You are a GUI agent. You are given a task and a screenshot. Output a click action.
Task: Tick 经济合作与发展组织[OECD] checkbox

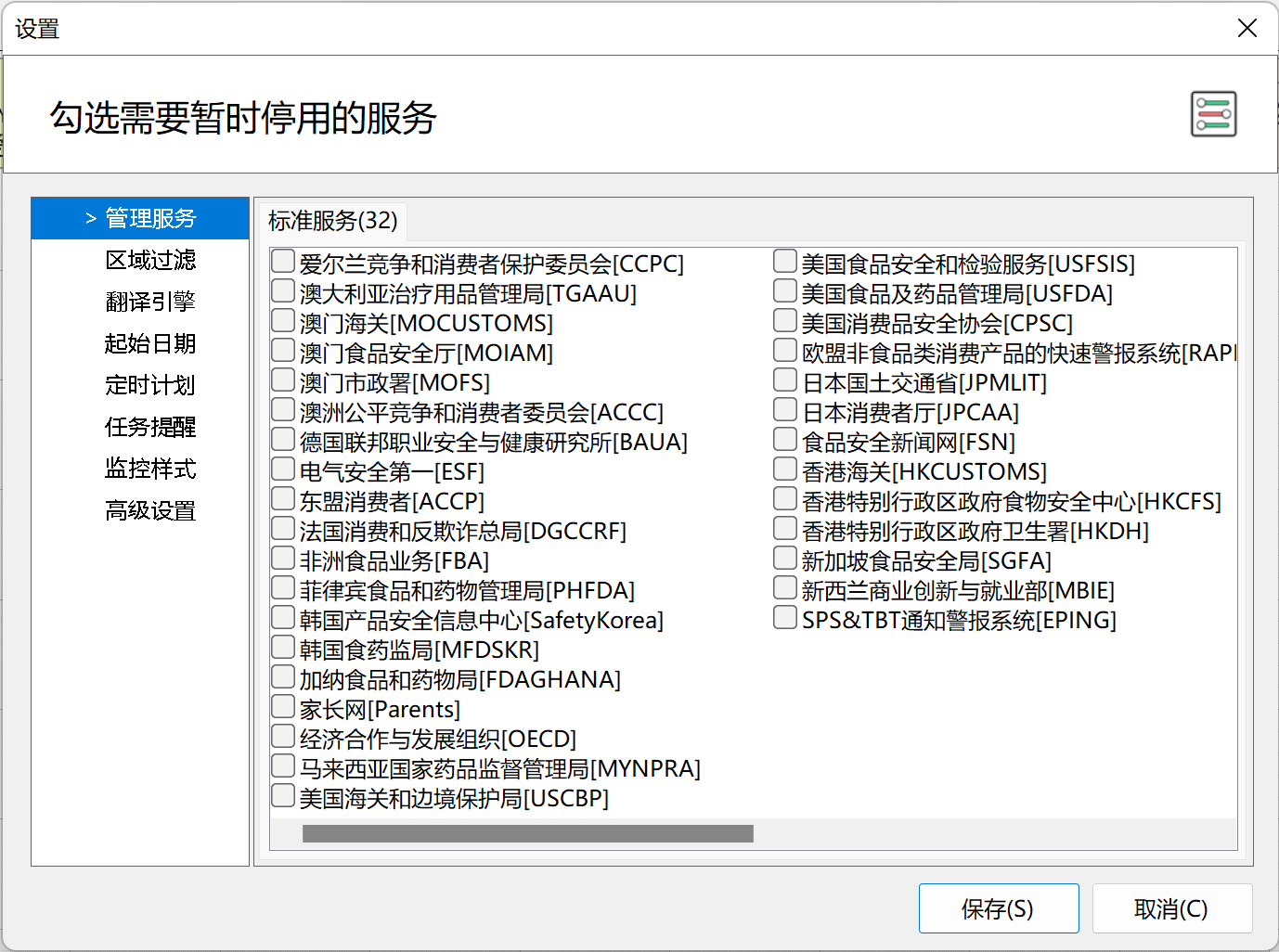click(283, 737)
